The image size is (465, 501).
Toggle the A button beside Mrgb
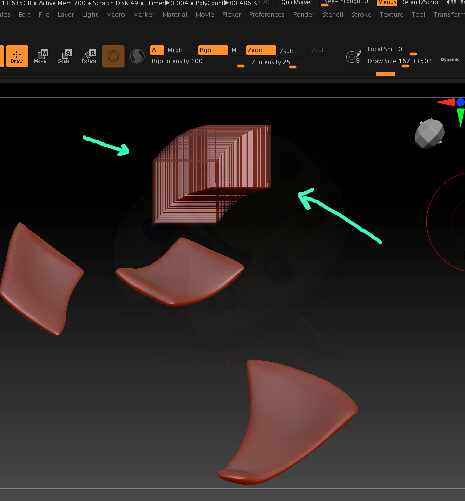157,50
